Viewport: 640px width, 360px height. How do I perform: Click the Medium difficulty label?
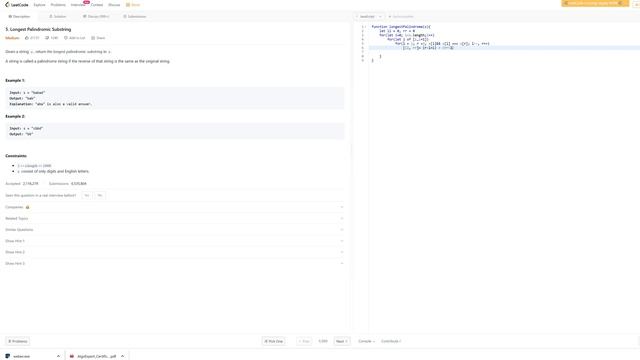click(x=12, y=38)
